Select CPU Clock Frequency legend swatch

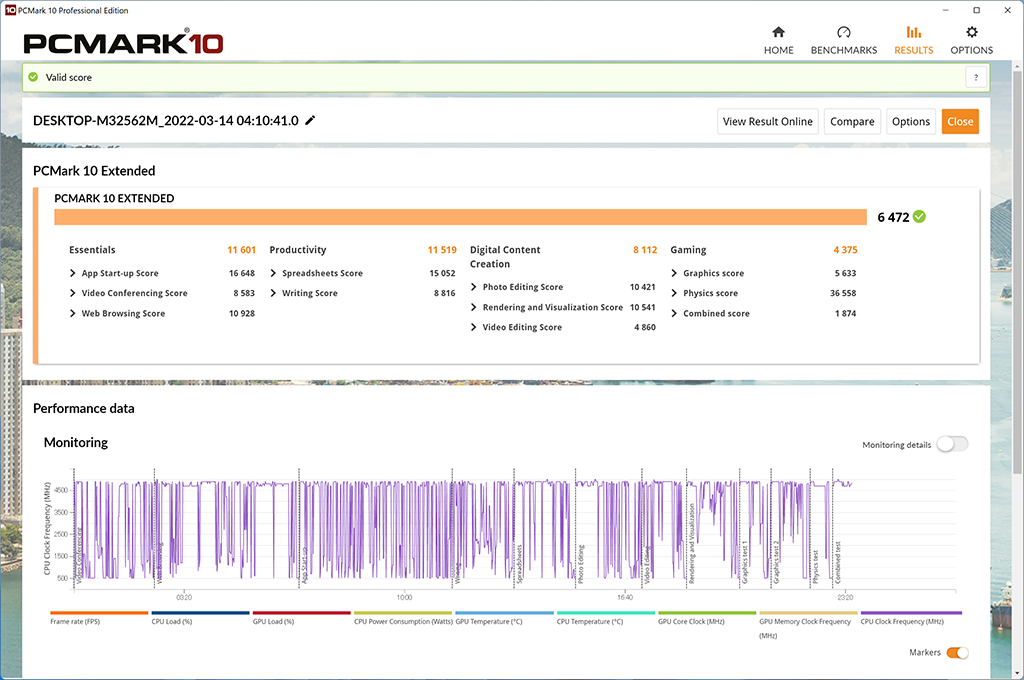pos(911,613)
